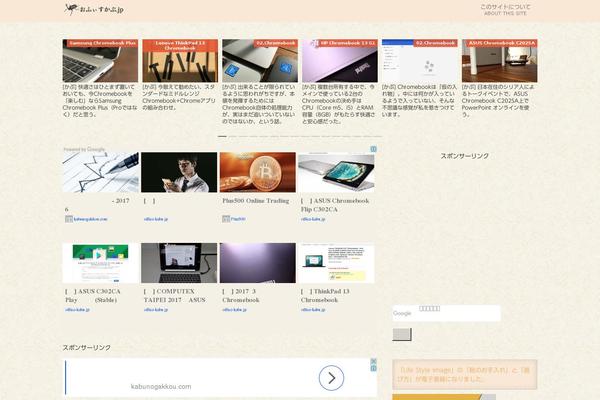The image size is (600, 400).
Task: Click the 'ThinkPad 13 Chromebook' recommendation title
Action: click(325, 296)
